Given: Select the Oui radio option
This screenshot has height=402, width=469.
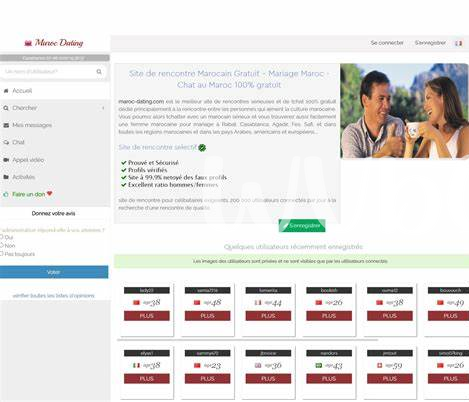Looking at the screenshot, I should (1, 237).
